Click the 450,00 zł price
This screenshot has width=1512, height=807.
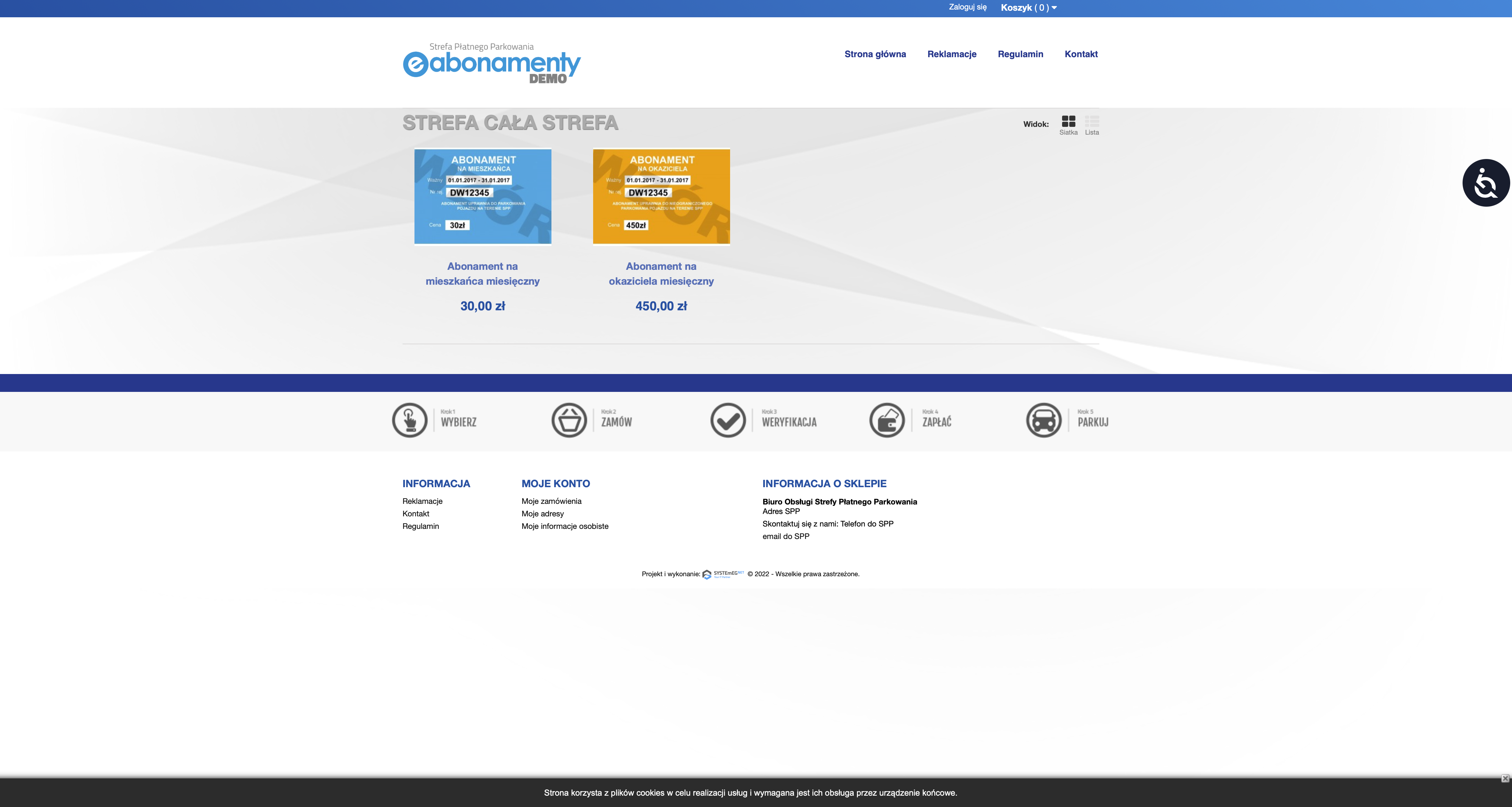pyautogui.click(x=661, y=306)
